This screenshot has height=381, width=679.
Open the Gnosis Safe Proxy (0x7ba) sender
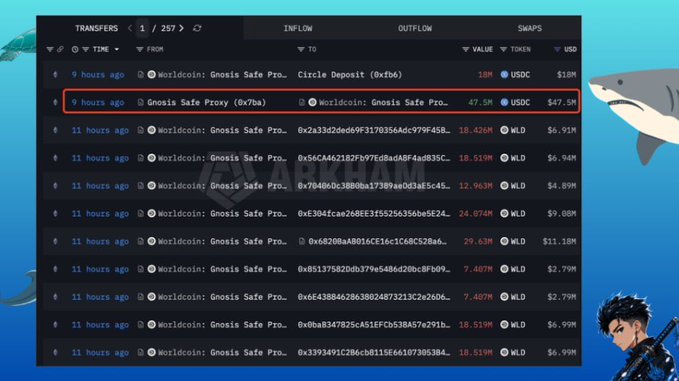[x=206, y=102]
